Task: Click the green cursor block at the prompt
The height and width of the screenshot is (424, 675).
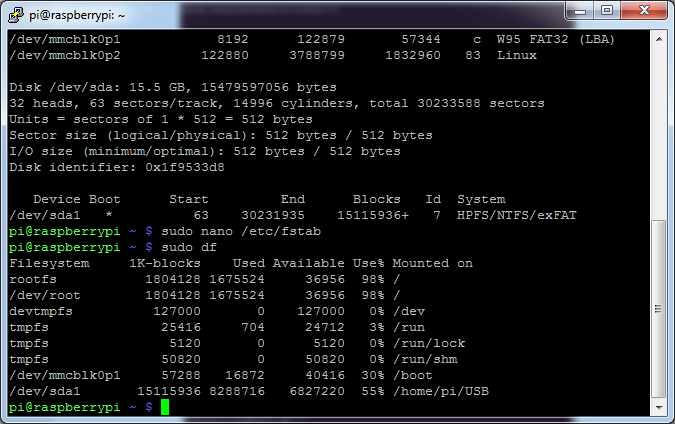Action: (x=166, y=408)
